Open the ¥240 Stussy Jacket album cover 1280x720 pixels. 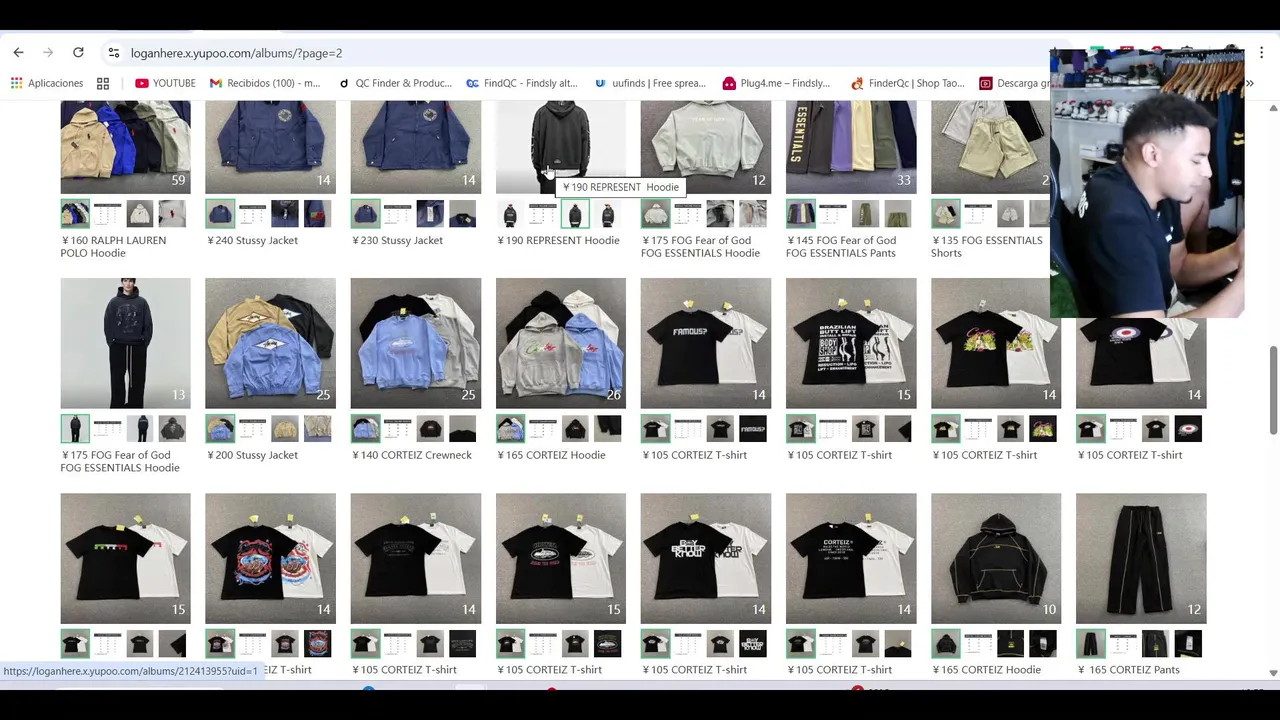[270, 147]
